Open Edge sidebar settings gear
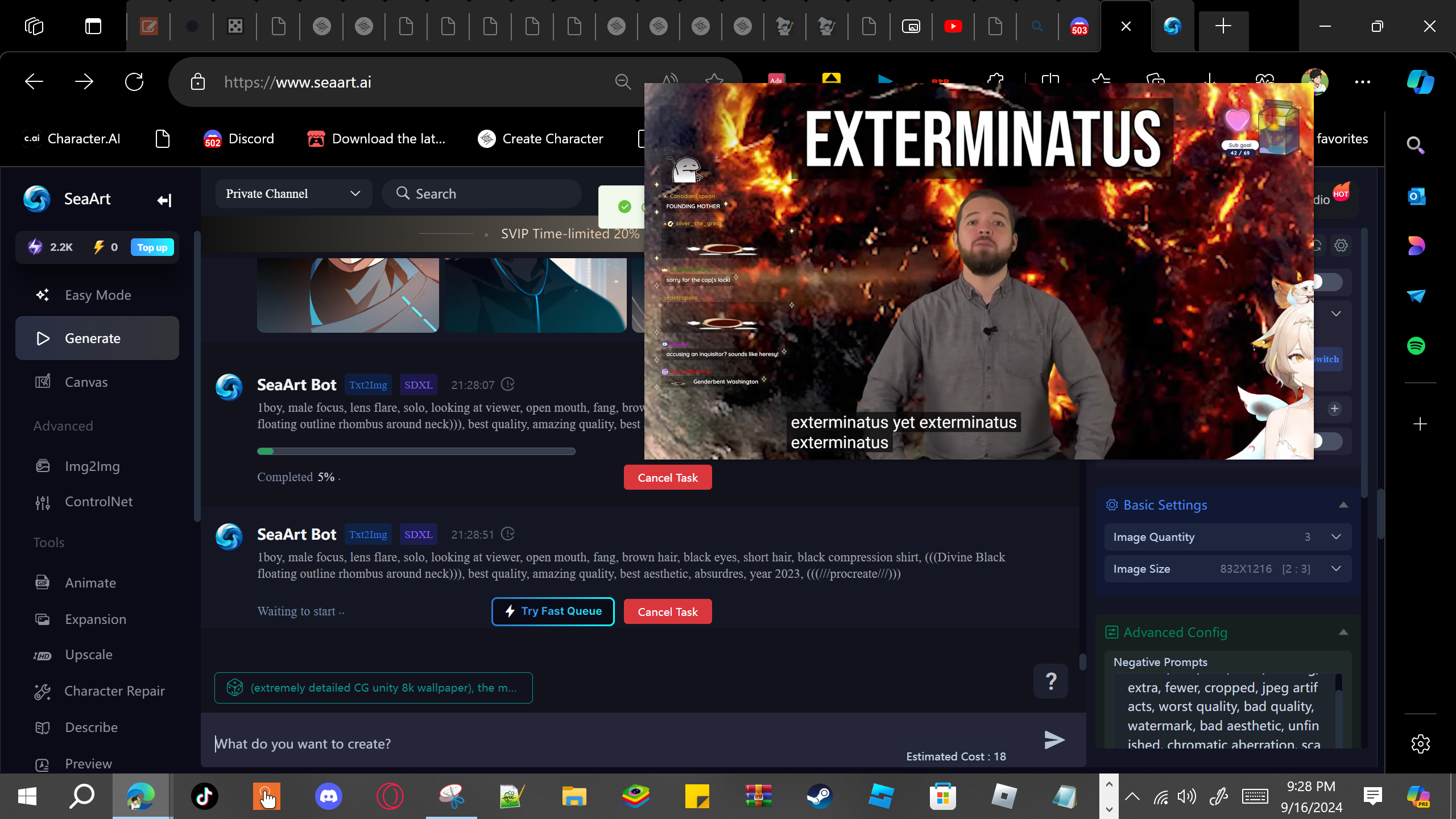This screenshot has height=819, width=1456. (x=1421, y=744)
